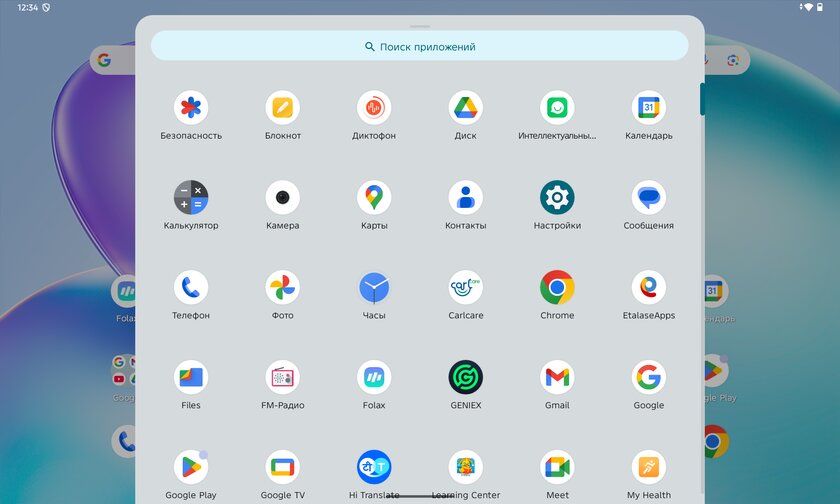Tap the Wi-Fi status icon
Screen dimensions: 840x504
(808, 7)
